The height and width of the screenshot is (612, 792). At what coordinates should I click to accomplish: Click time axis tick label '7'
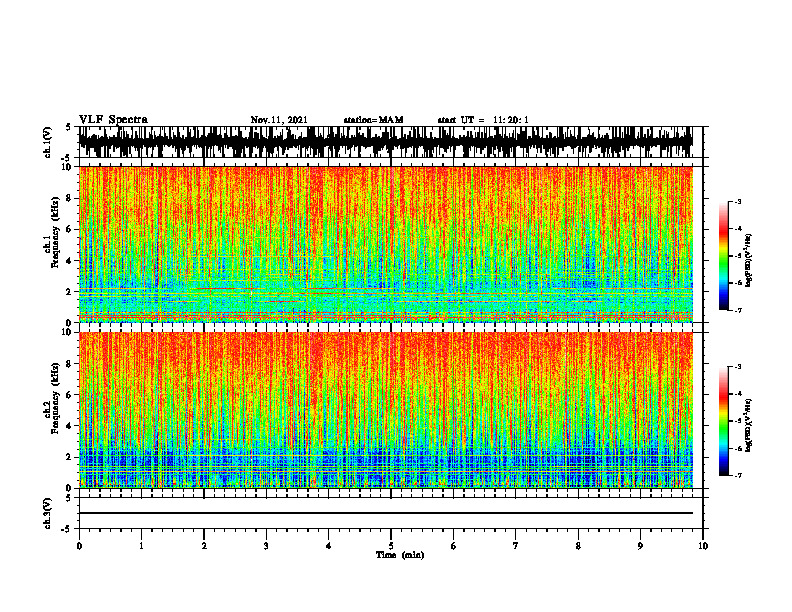[516, 546]
